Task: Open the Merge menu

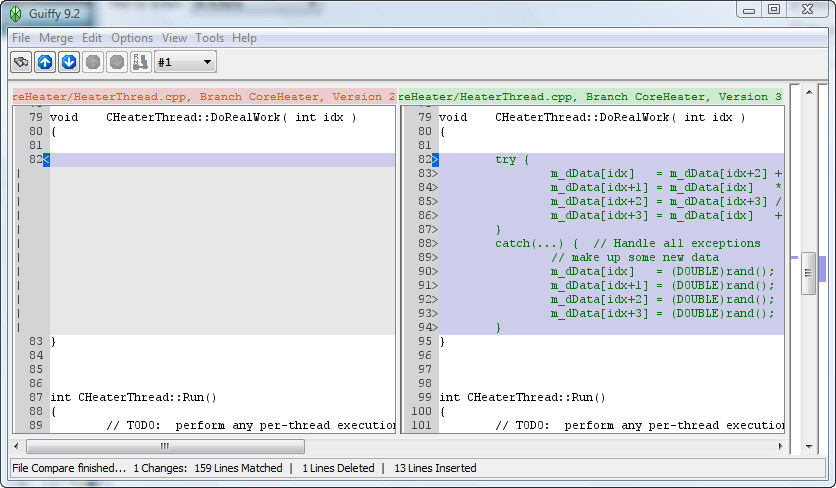Action: click(x=56, y=38)
